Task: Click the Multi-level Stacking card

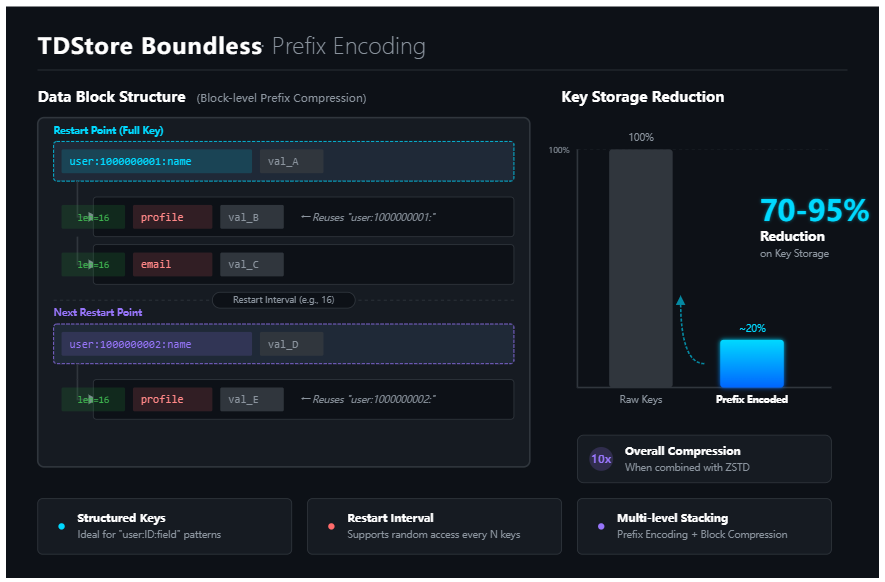Action: click(704, 526)
